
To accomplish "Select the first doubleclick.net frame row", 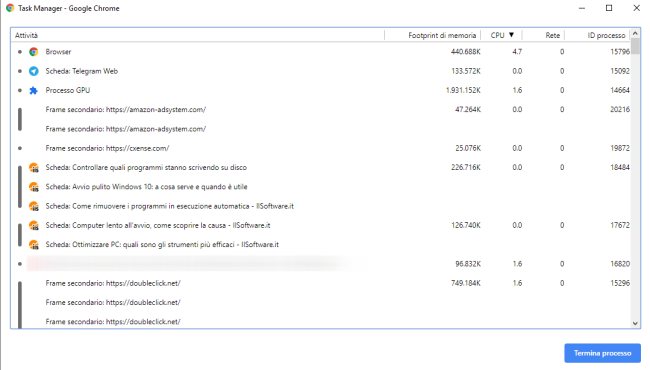I will [x=320, y=283].
